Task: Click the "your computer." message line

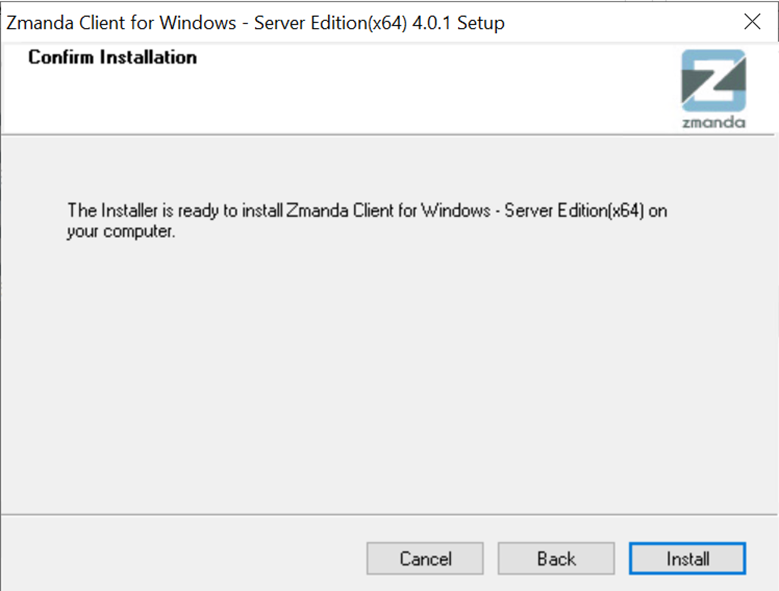Action: click(x=121, y=231)
